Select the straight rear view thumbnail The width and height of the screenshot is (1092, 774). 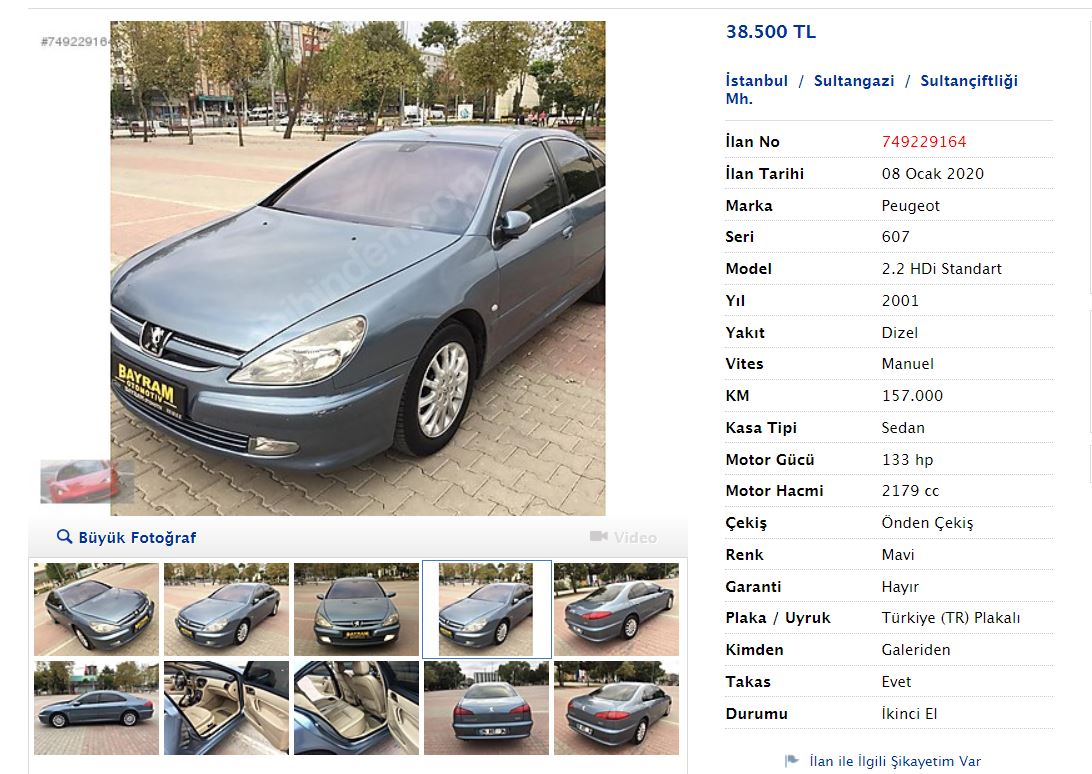(x=487, y=708)
